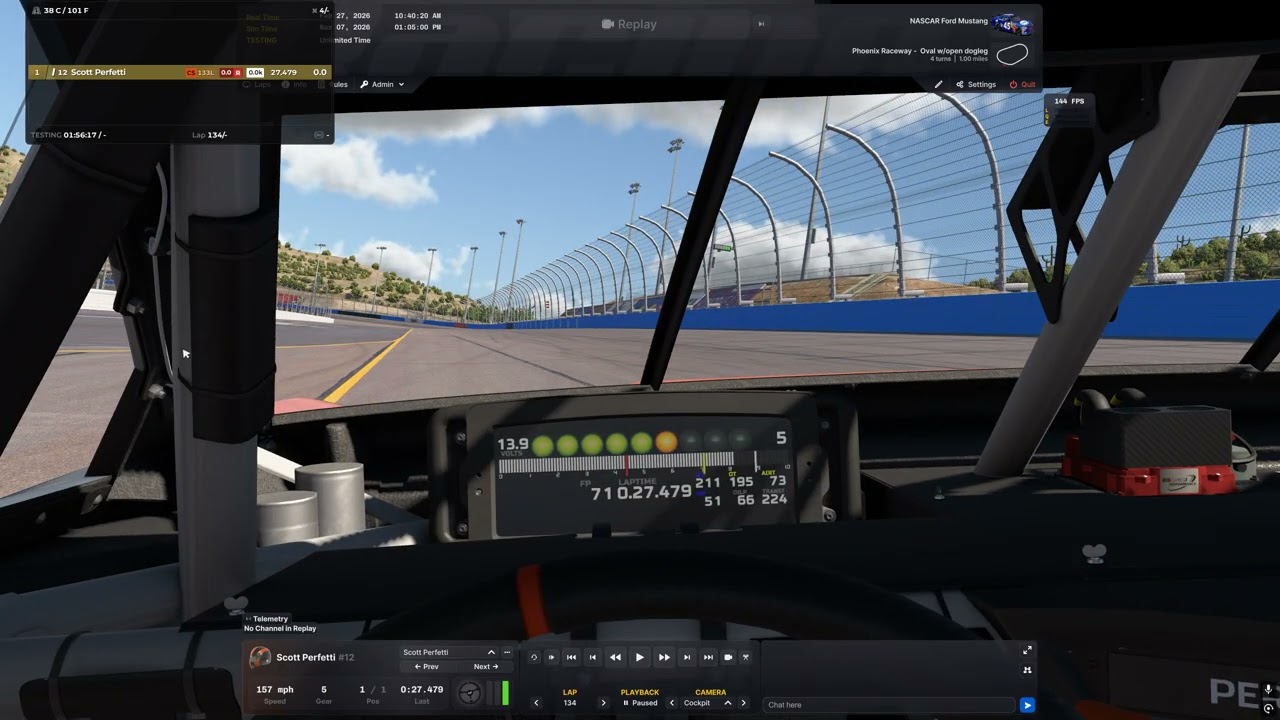Expand the Scott Perfetti driver selector
Screen dimensions: 1280x720
point(491,652)
